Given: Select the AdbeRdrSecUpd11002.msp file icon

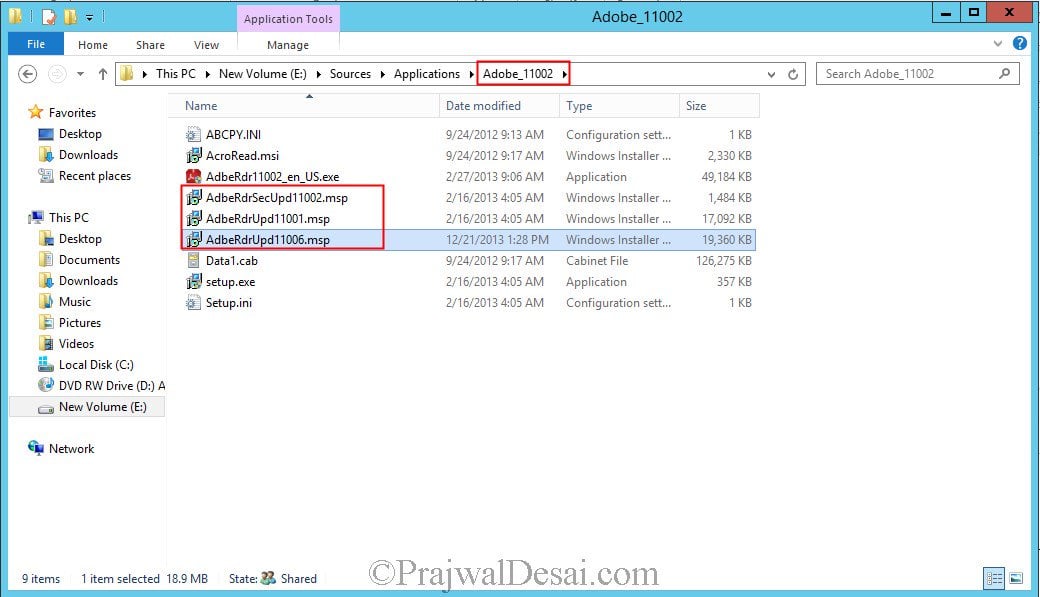Looking at the screenshot, I should 193,198.
